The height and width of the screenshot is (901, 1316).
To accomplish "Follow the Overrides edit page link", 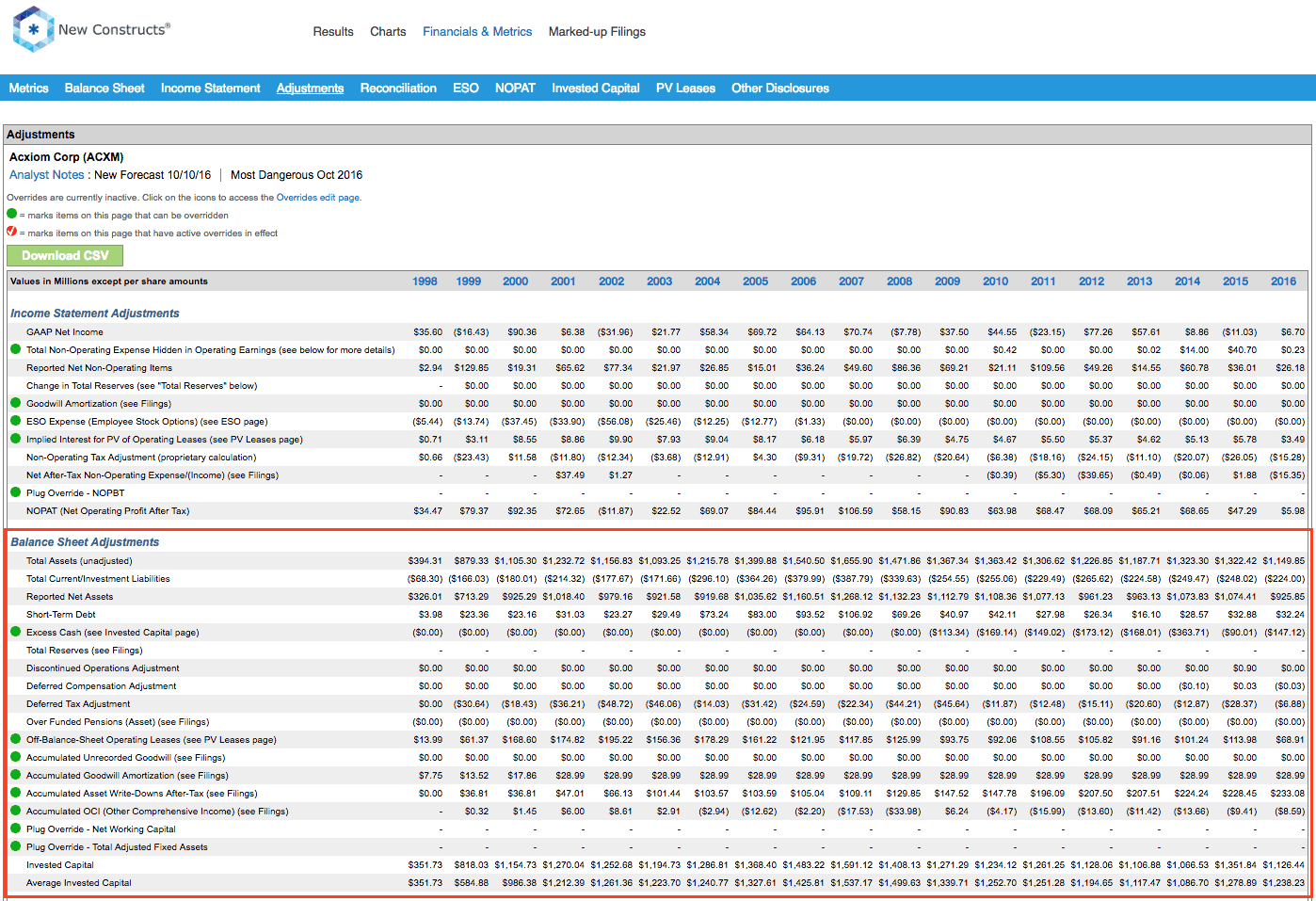I will tap(317, 198).
